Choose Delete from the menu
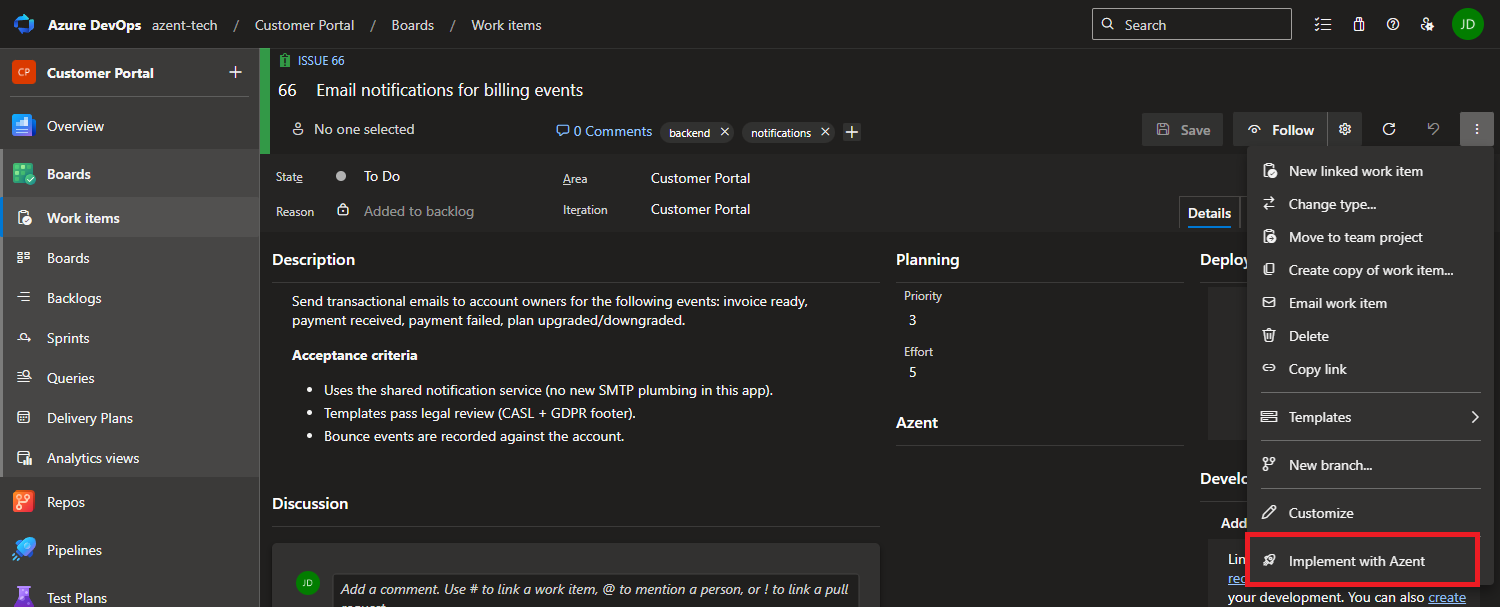1500x607 pixels. click(1370, 336)
